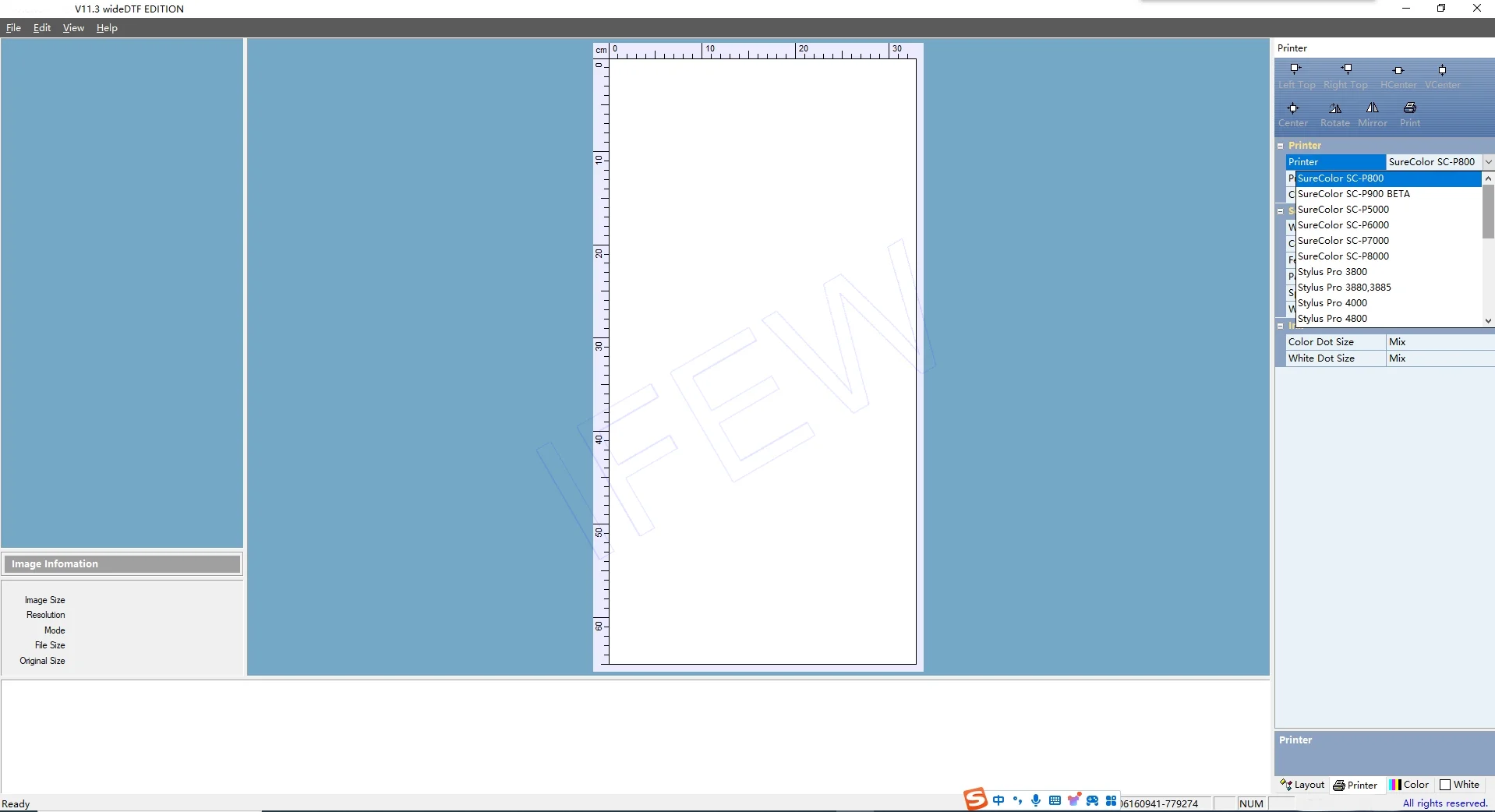
Task: Click the File Size label
Action: (x=50, y=645)
